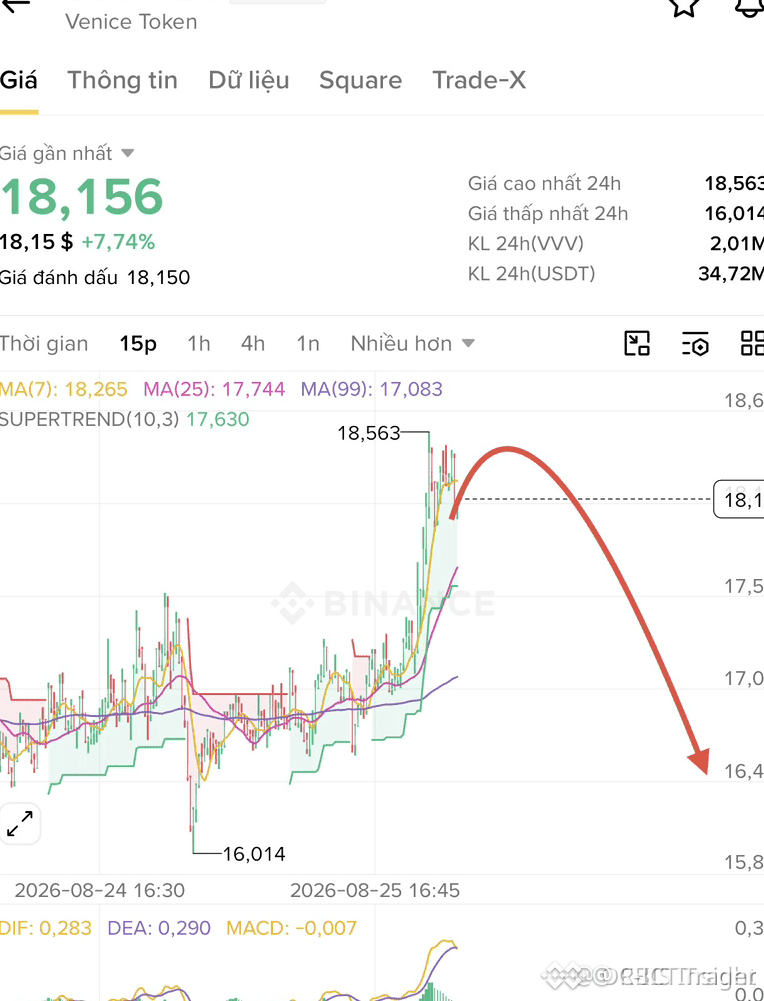This screenshot has width=764, height=1001.
Task: Open the Square tab
Action: (x=361, y=80)
